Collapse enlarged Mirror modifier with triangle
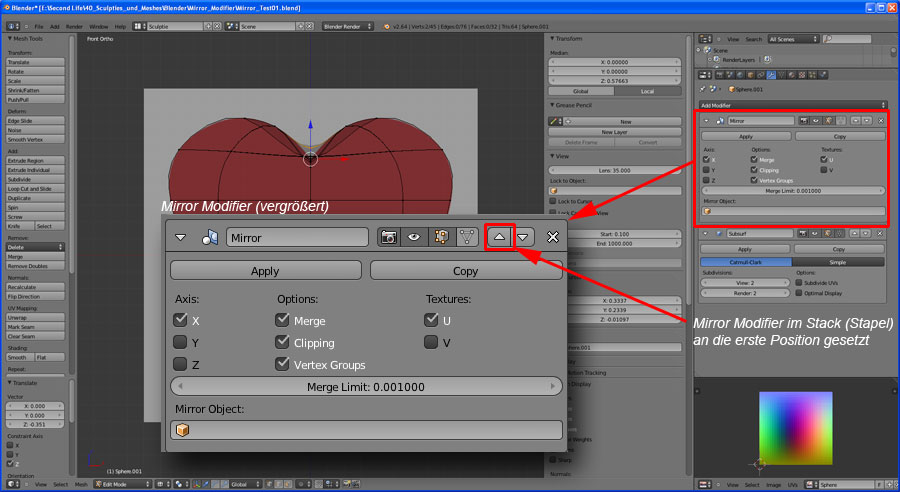The width and height of the screenshot is (900, 492). [181, 237]
